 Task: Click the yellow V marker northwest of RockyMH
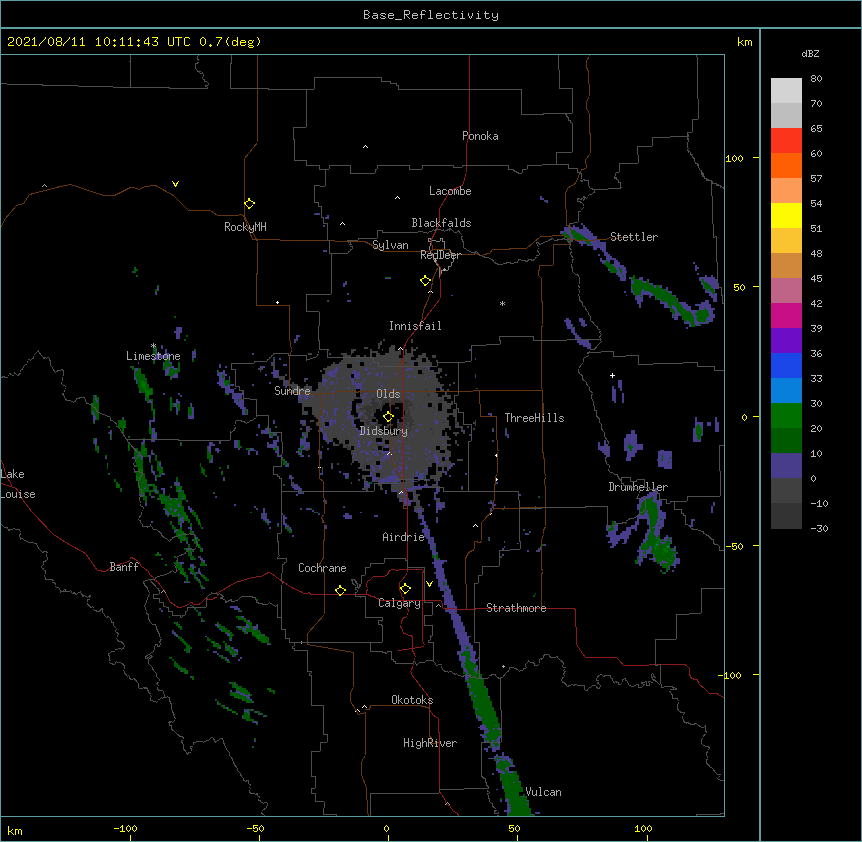pyautogui.click(x=175, y=184)
